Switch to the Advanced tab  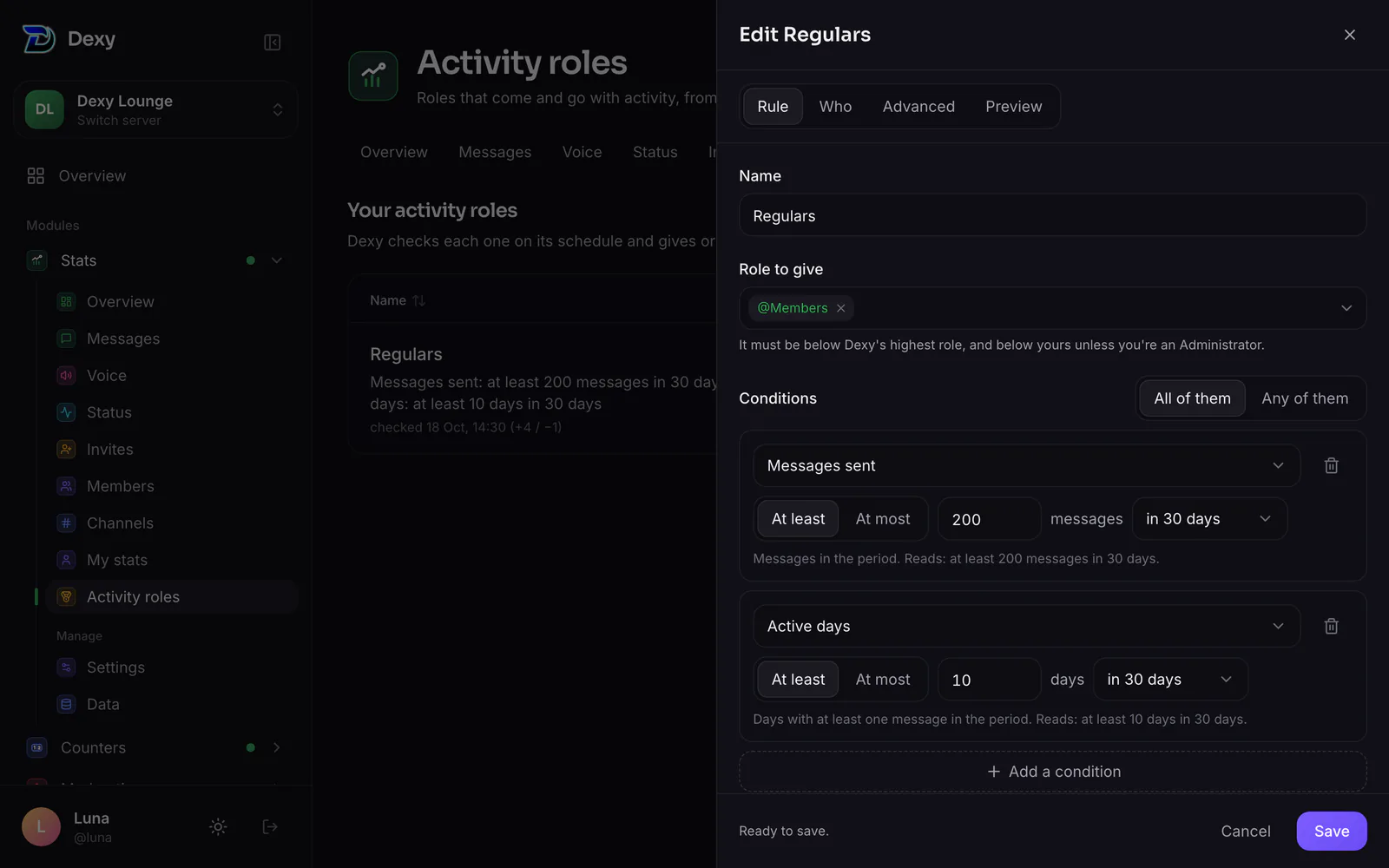pyautogui.click(x=918, y=107)
